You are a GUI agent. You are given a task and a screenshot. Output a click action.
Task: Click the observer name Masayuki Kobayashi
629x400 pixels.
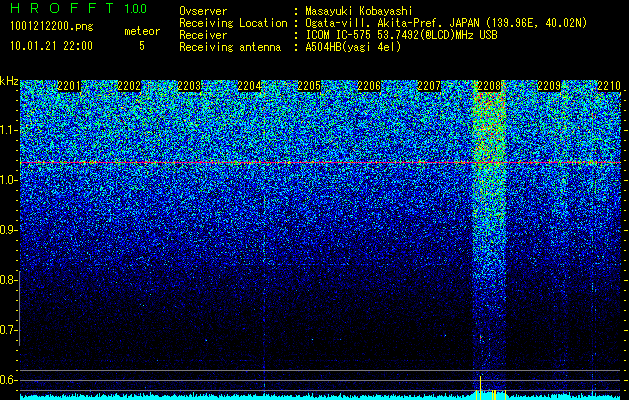[359, 11]
